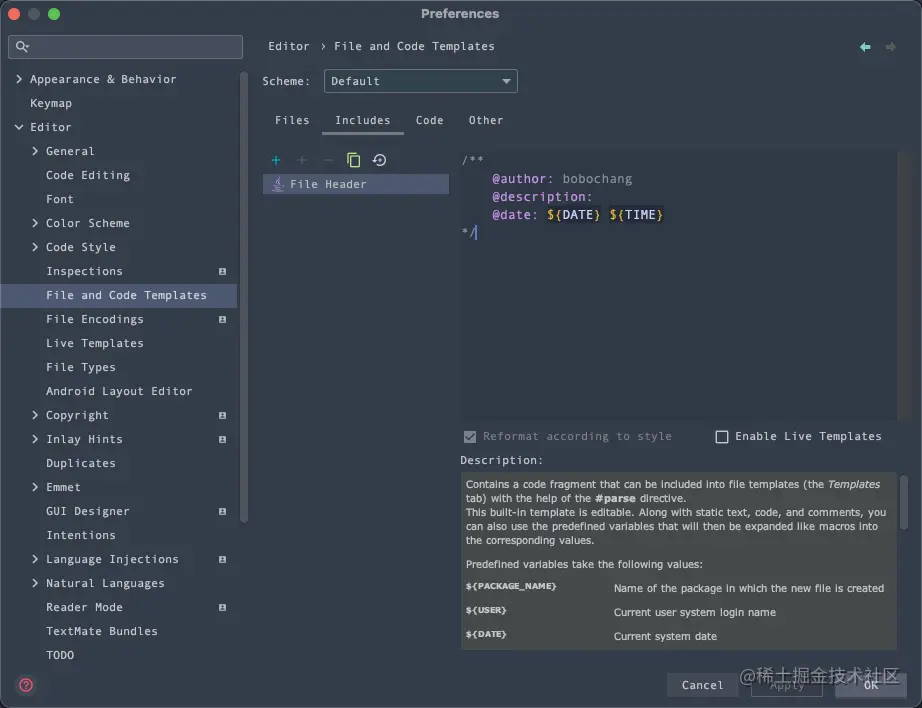The width and height of the screenshot is (922, 708).
Task: Click the blue Create Template plus icon
Action: 276,160
